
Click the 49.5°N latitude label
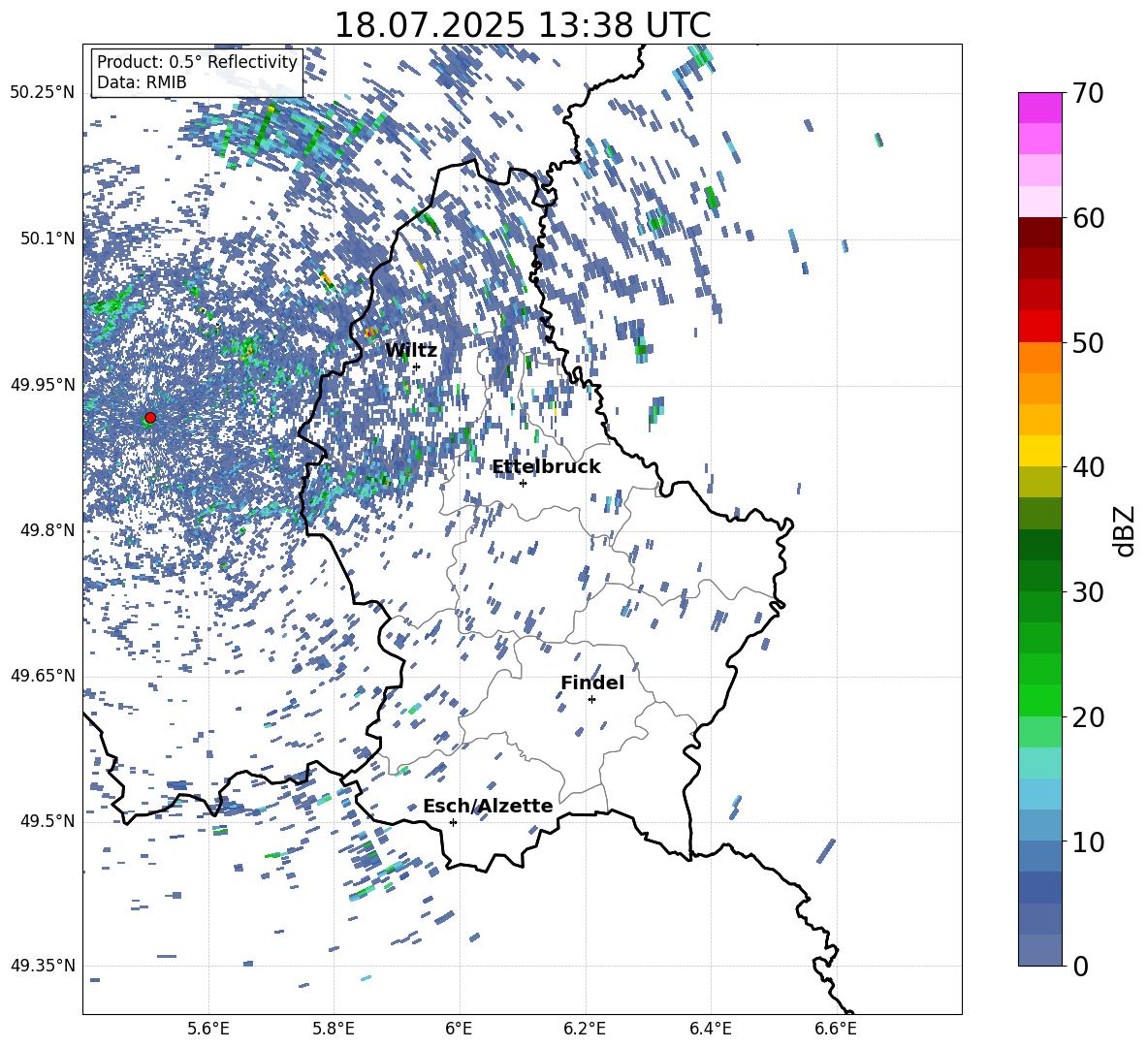click(x=48, y=821)
